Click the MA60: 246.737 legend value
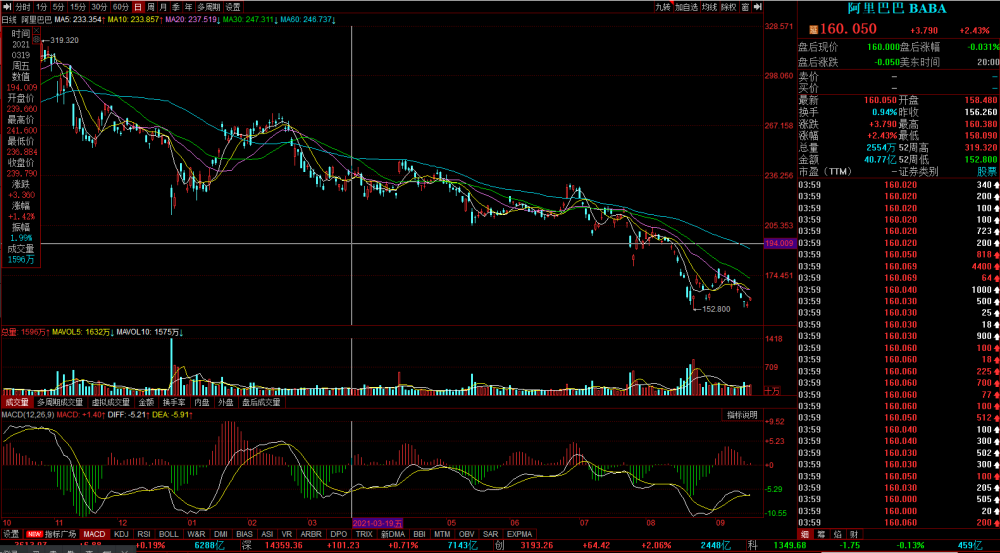Viewport: 1000px width, 553px height. 309,20
